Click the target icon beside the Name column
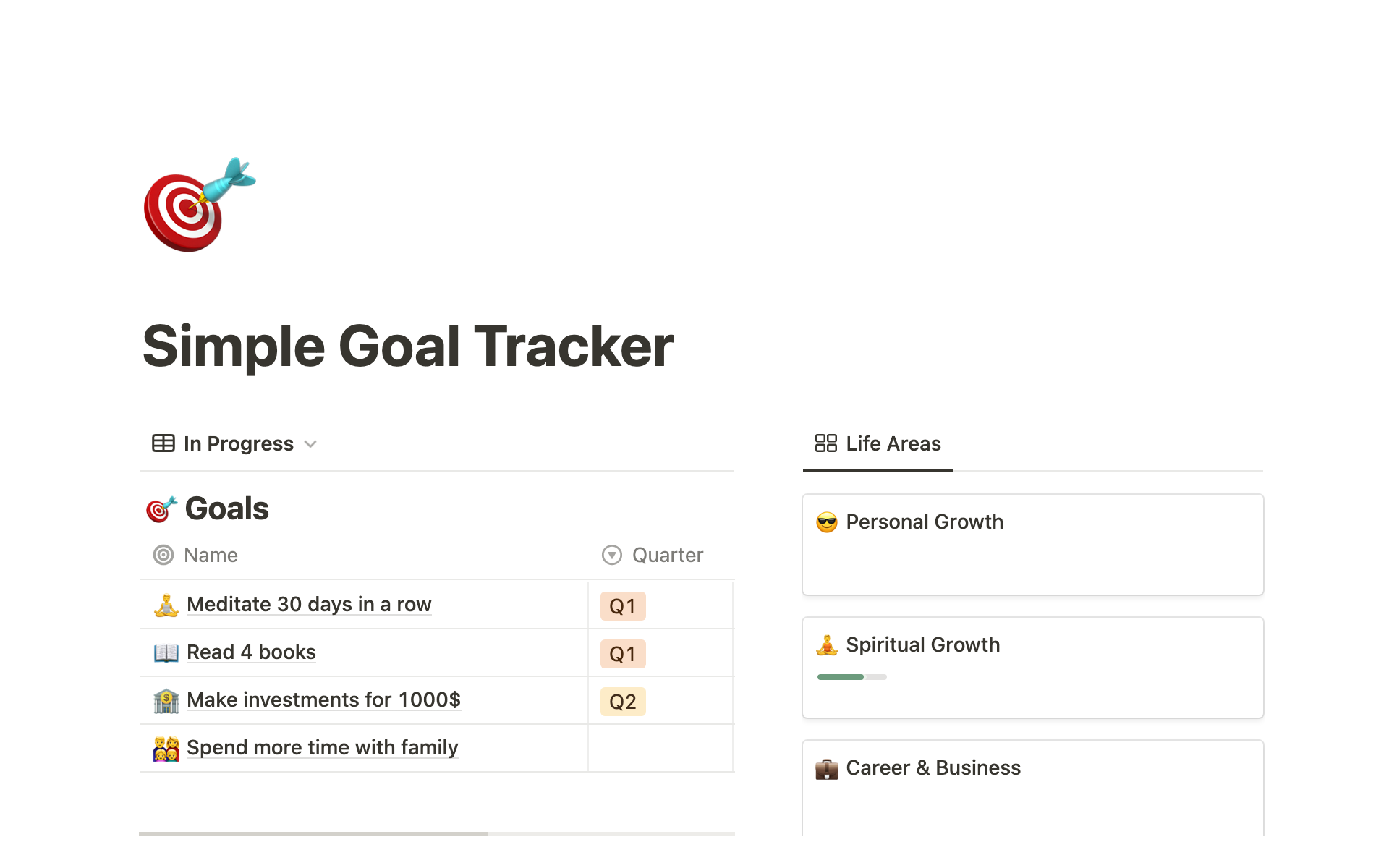The image size is (1389, 868). pos(164,555)
